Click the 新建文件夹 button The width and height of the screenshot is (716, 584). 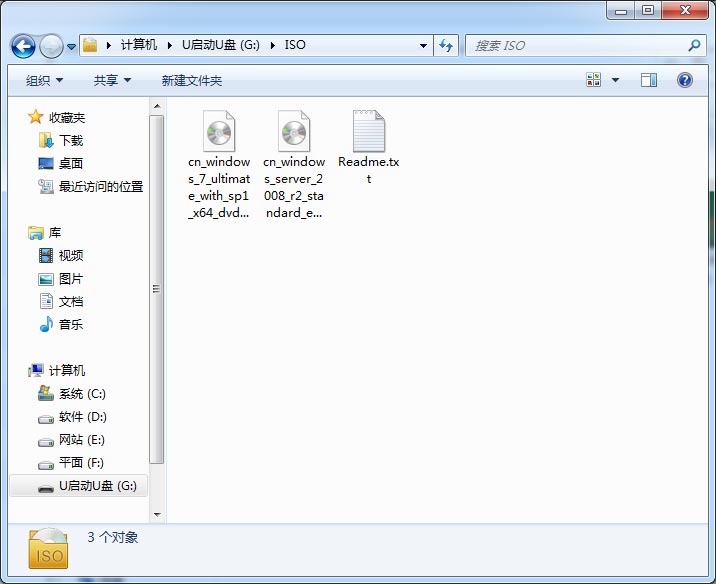pyautogui.click(x=192, y=80)
